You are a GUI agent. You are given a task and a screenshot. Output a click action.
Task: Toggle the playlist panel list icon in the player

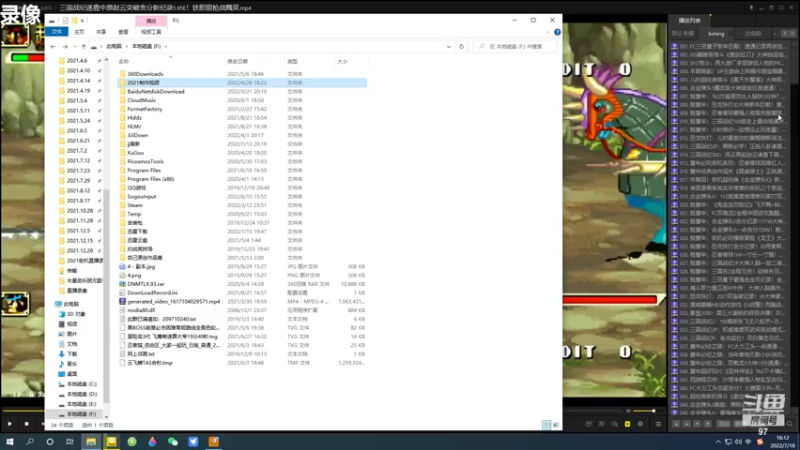(x=658, y=424)
